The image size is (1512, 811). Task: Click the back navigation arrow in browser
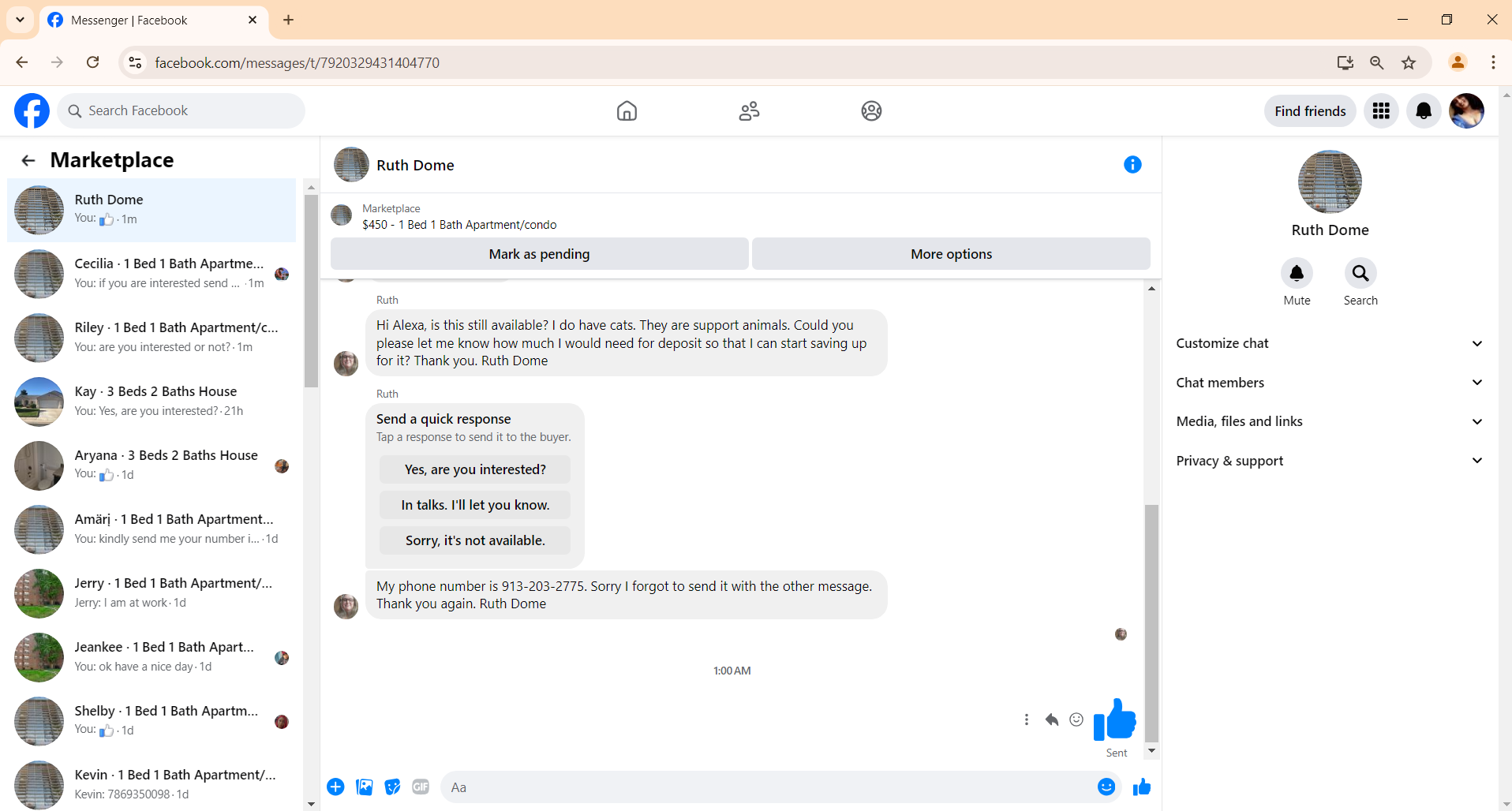[22, 62]
